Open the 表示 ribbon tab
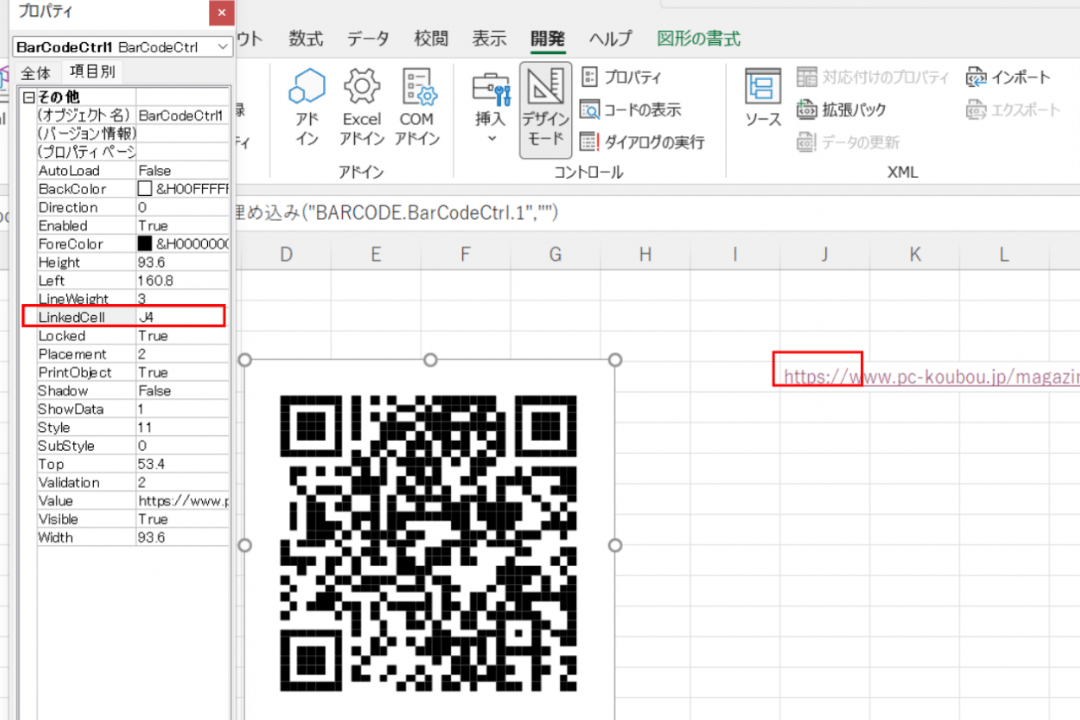1080x720 pixels. (x=489, y=39)
